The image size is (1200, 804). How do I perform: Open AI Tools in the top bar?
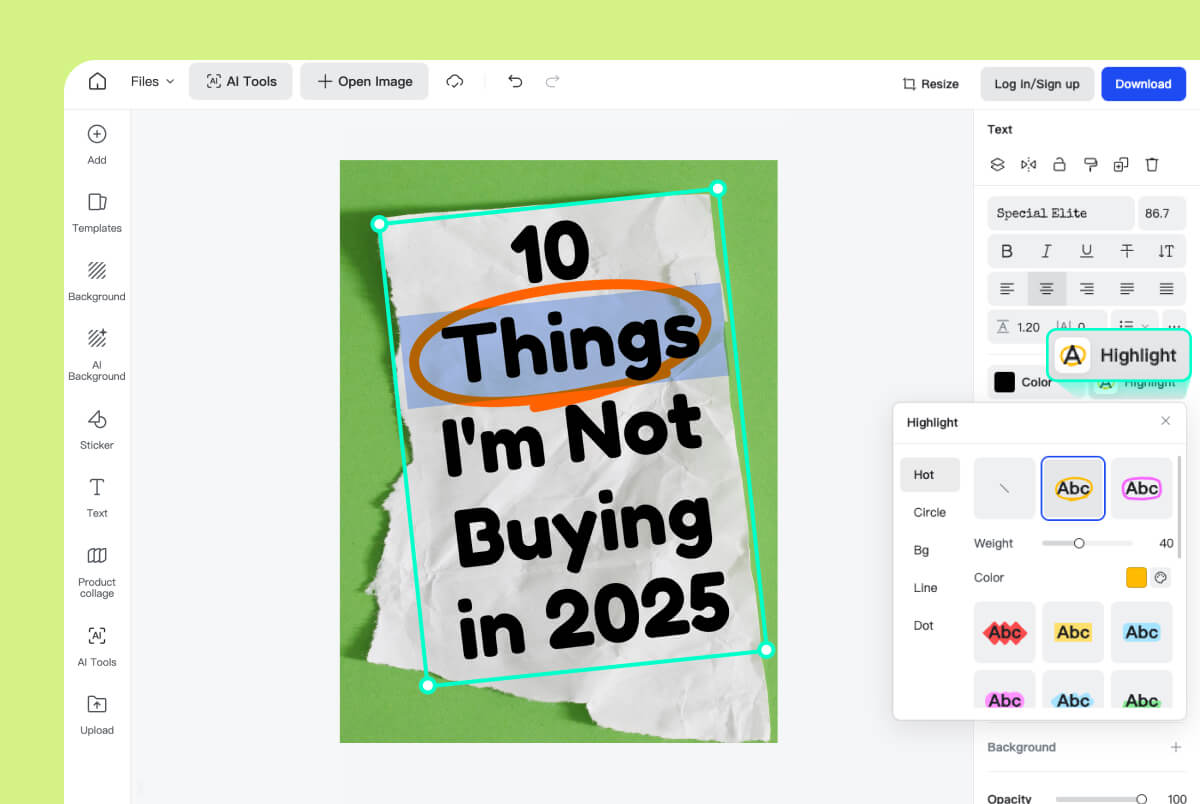[241, 82]
